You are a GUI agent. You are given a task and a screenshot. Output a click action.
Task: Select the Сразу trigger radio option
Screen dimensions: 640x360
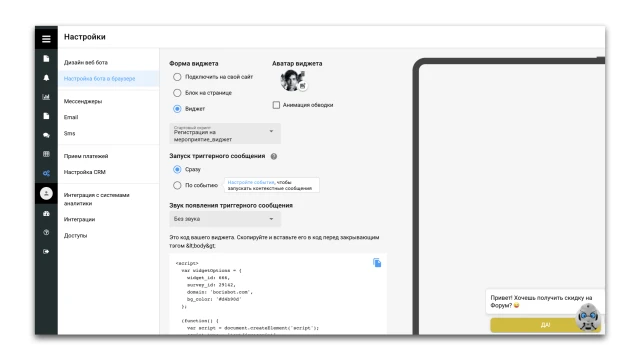pos(177,169)
